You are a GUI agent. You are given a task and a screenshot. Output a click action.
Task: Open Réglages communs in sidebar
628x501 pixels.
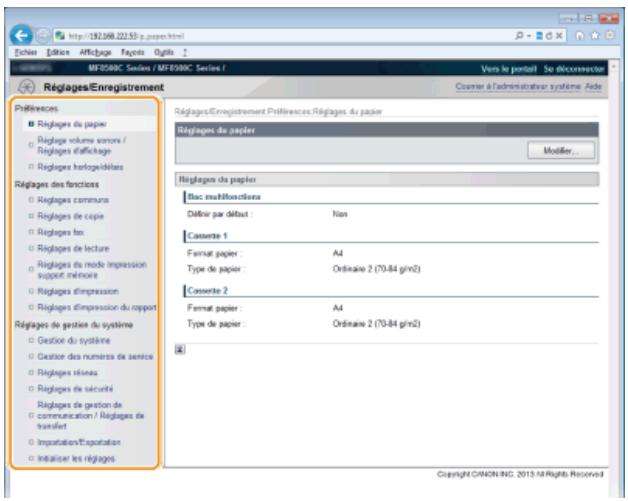click(x=73, y=200)
